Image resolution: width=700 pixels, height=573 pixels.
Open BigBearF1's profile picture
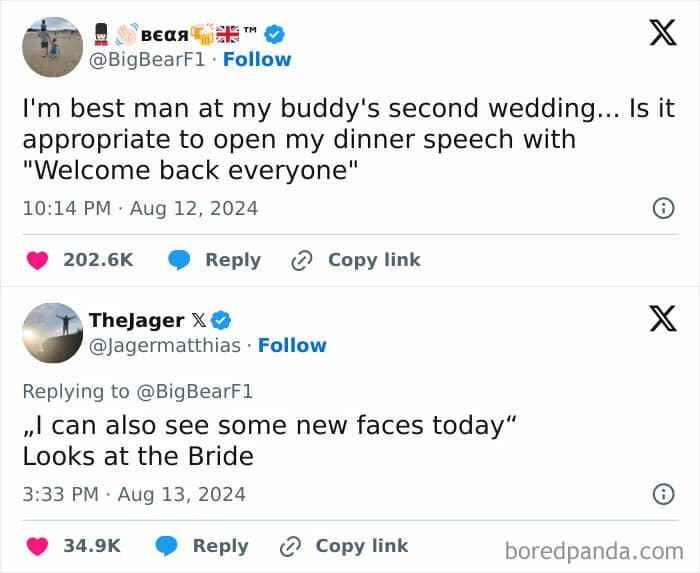pyautogui.click(x=52, y=46)
